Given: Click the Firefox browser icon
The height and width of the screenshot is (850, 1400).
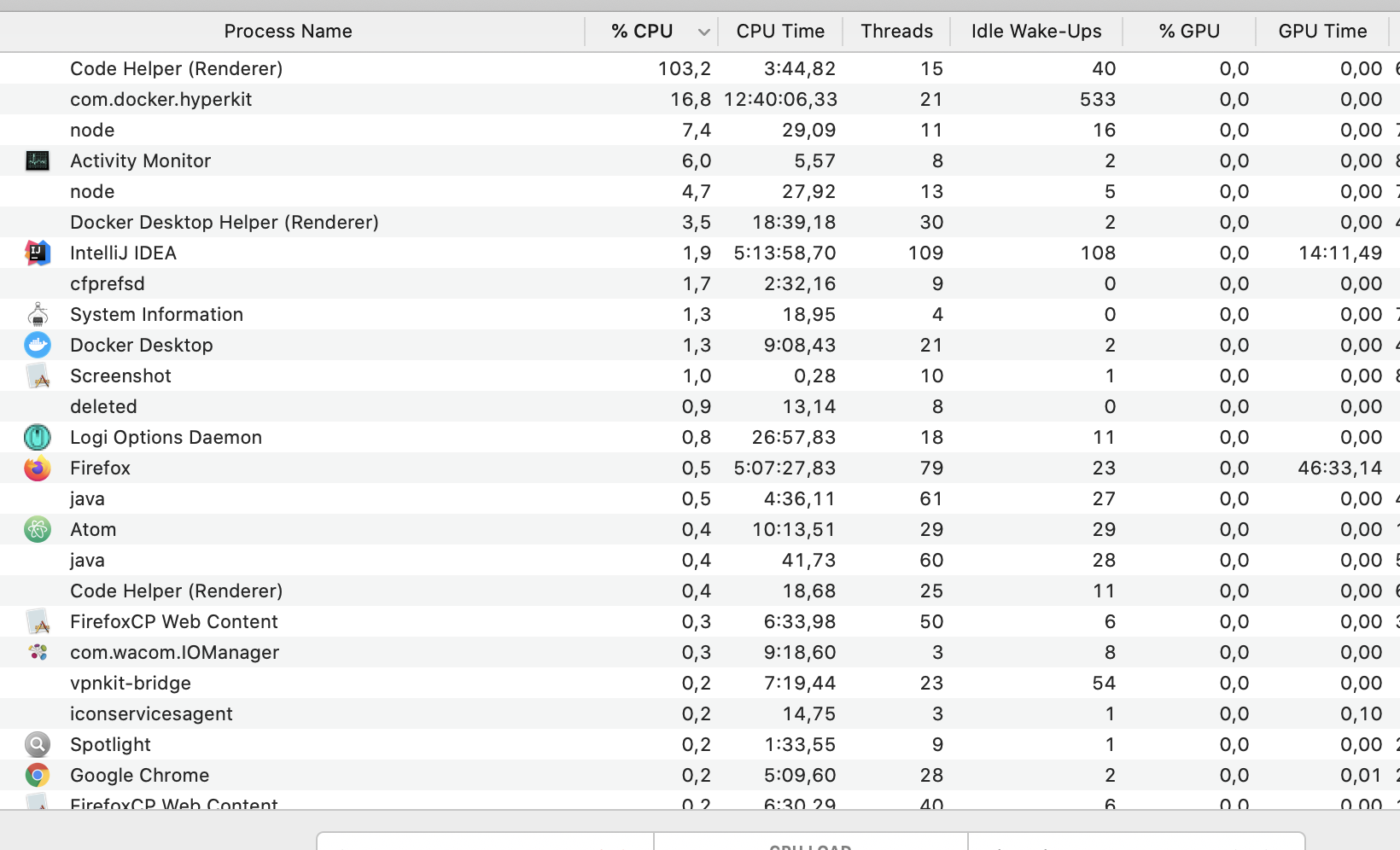Looking at the screenshot, I should pyautogui.click(x=38, y=468).
